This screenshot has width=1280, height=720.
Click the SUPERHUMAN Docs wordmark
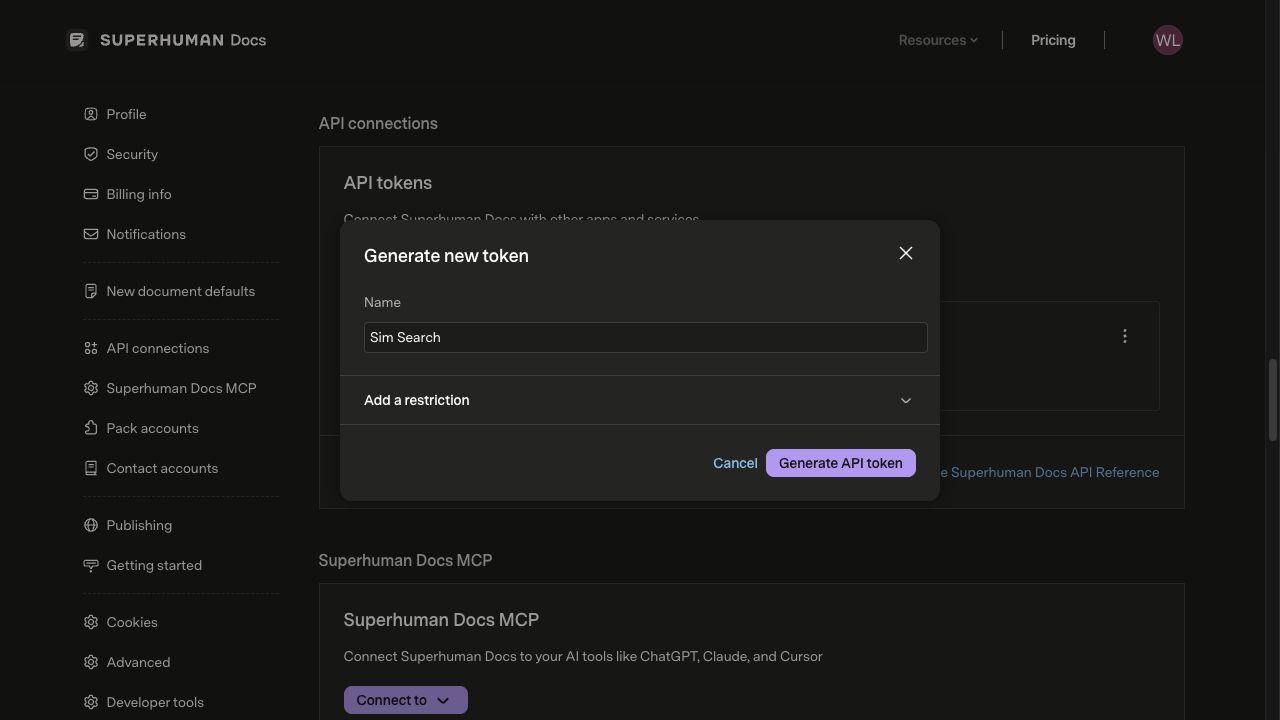pos(183,40)
